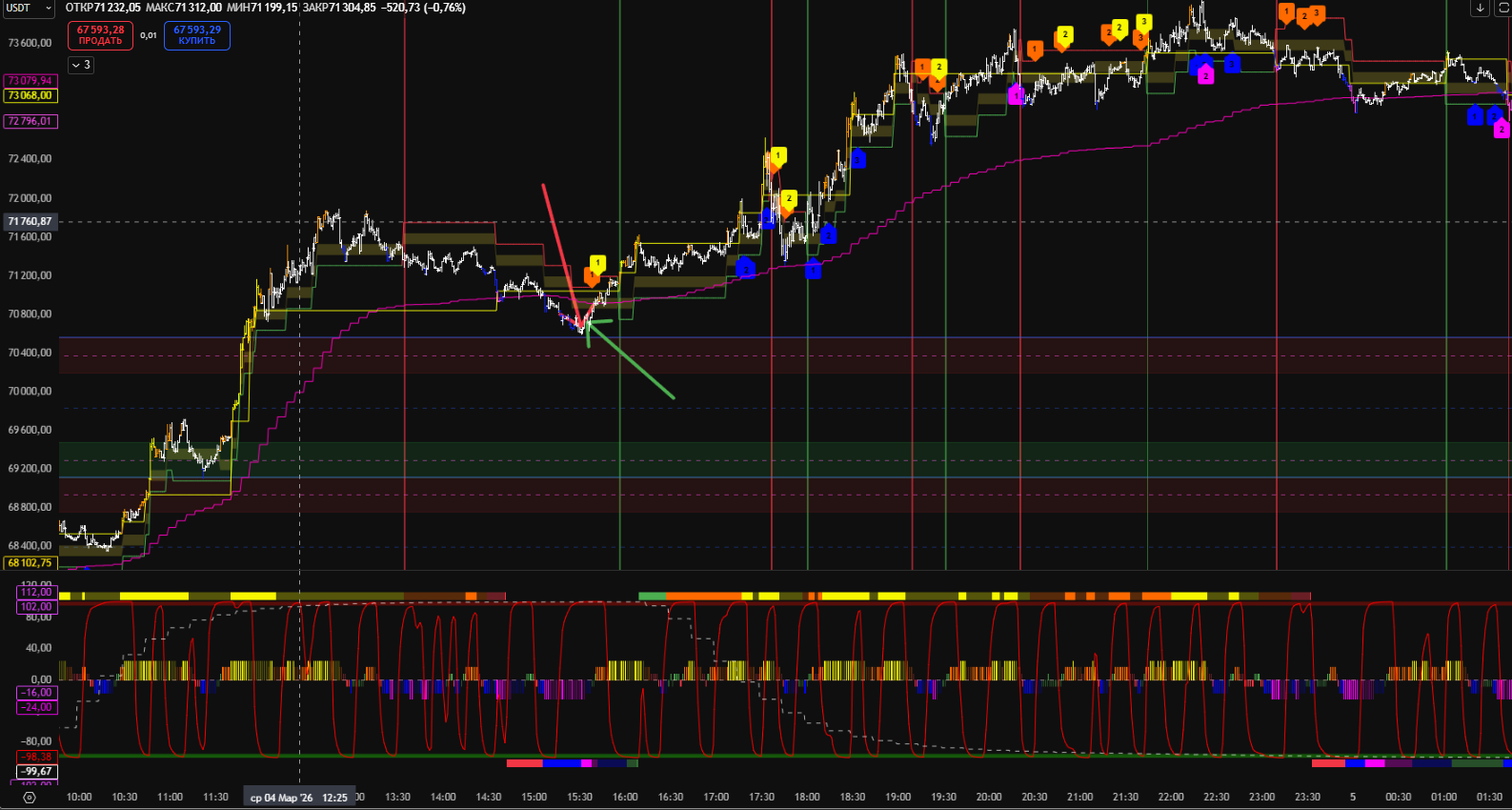1512x810 pixels.
Task: Click the 71 760,87 crosshair price label
Action: pos(30,221)
